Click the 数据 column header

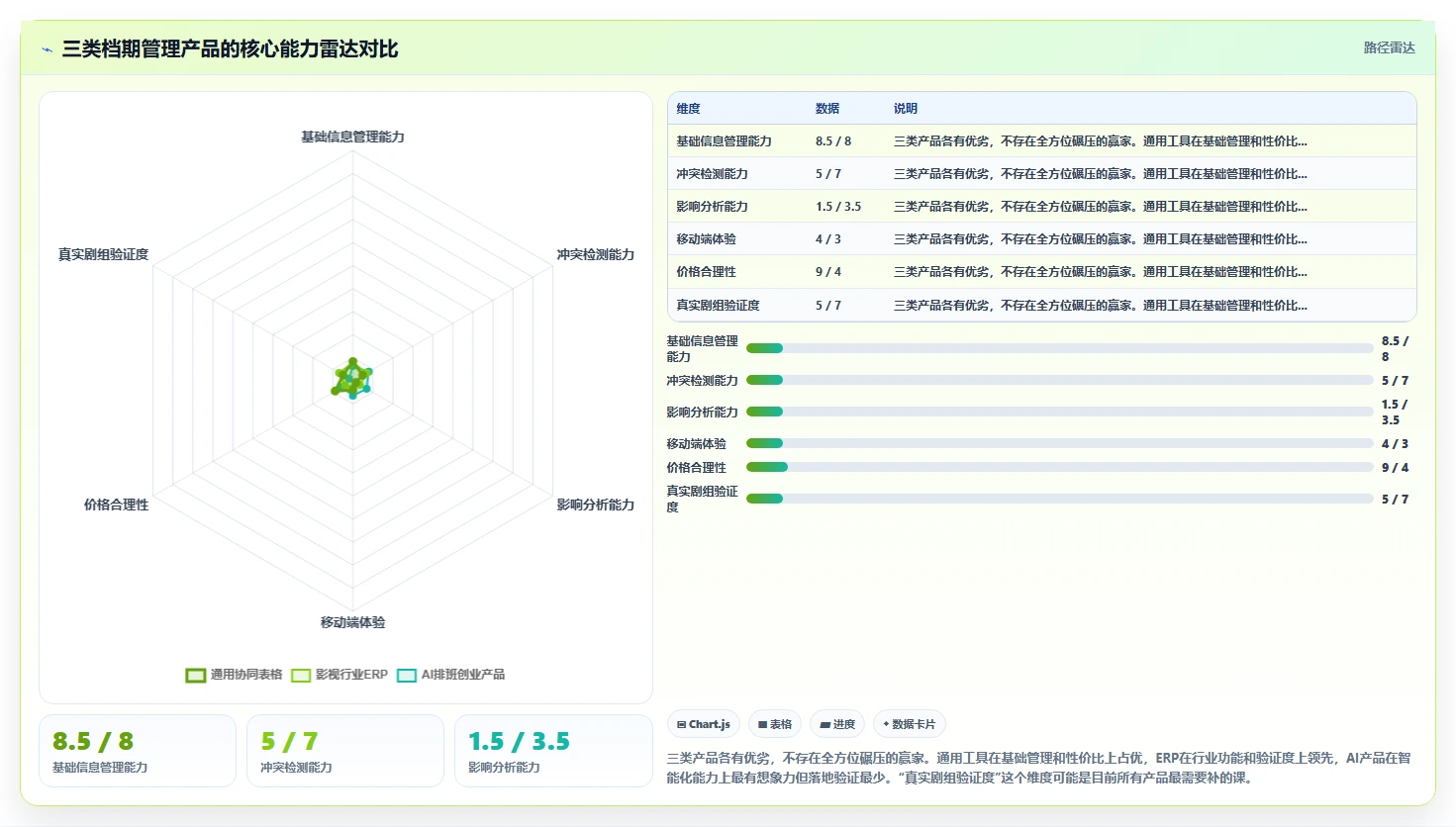click(827, 109)
